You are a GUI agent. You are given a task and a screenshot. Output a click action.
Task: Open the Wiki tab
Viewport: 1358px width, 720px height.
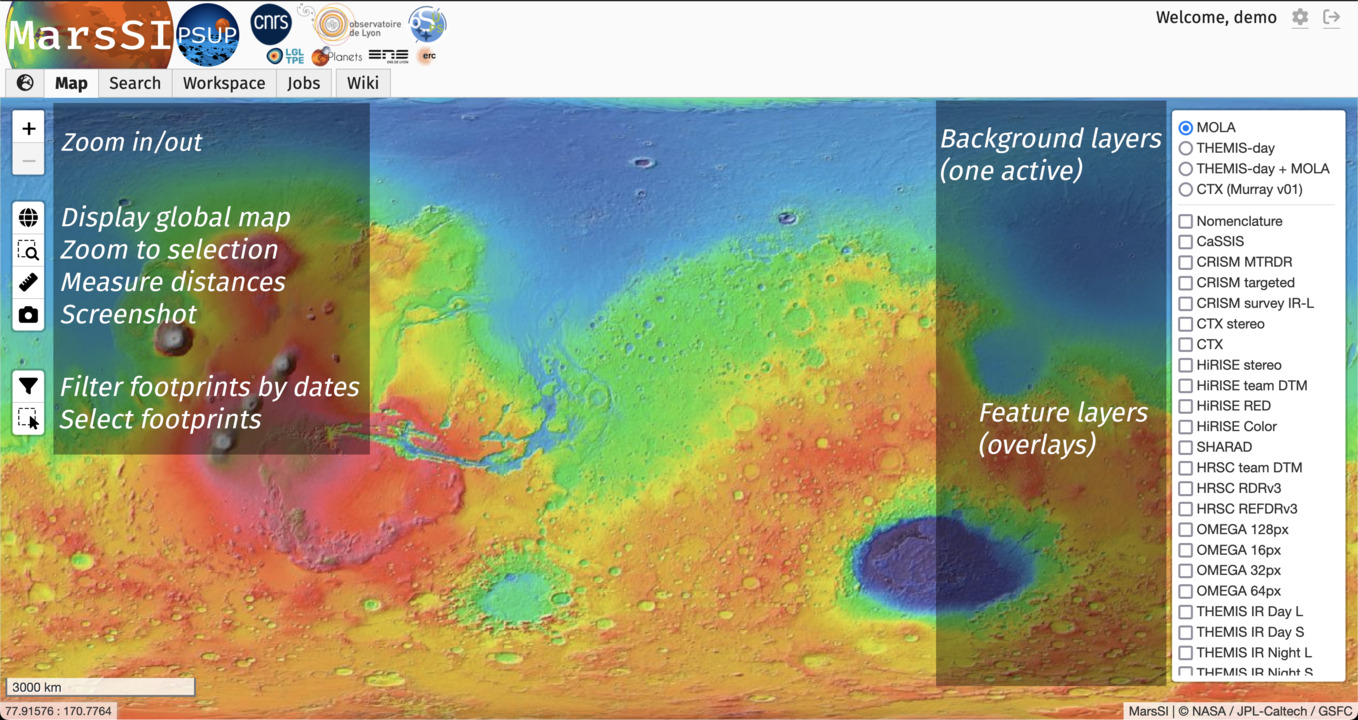pyautogui.click(x=363, y=83)
